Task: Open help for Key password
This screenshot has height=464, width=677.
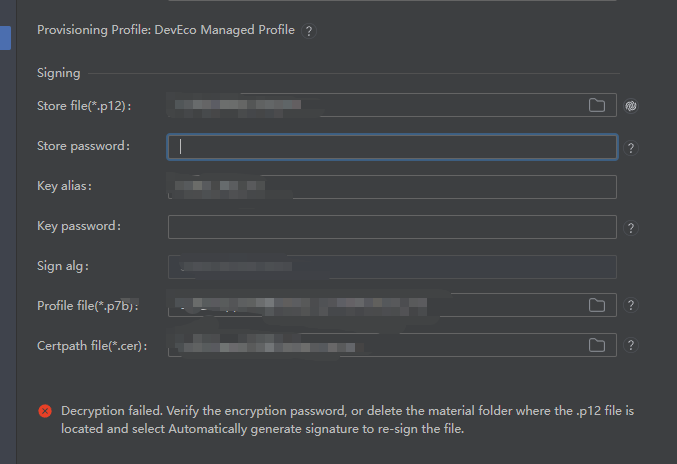Action: click(x=631, y=228)
